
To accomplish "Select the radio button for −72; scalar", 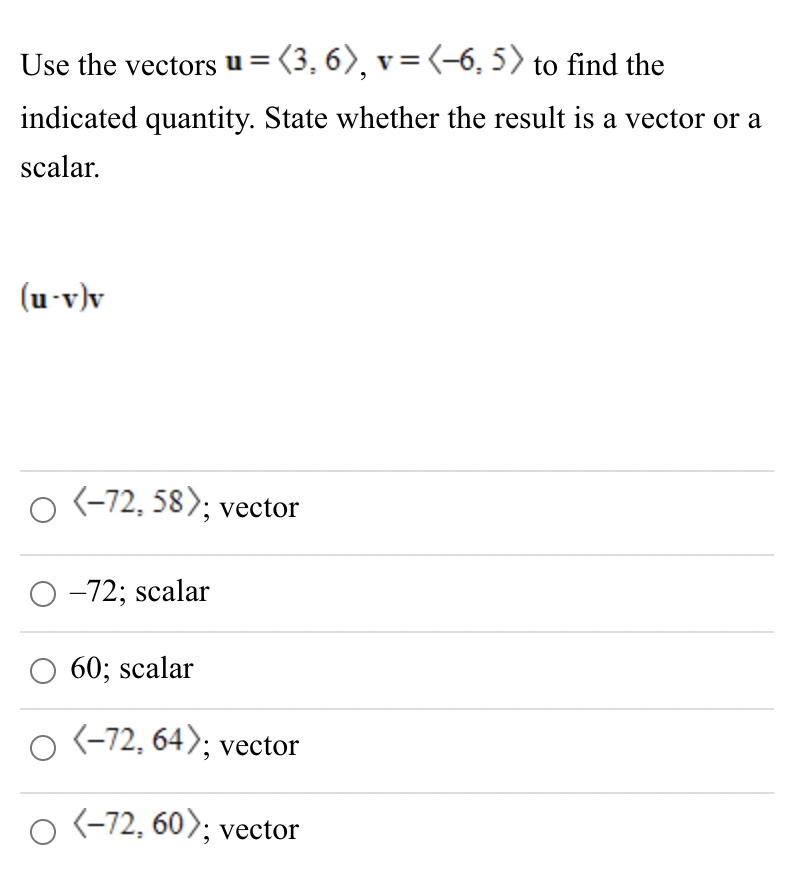I will click(x=42, y=594).
